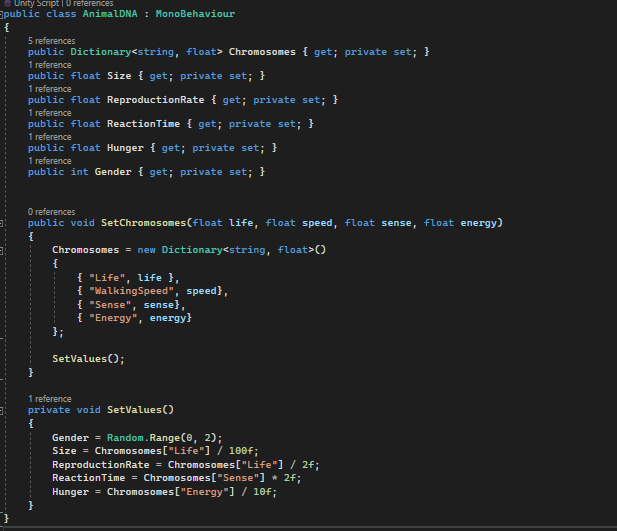
Task: Collapse the SetChromosomes method block
Action: click(2, 223)
